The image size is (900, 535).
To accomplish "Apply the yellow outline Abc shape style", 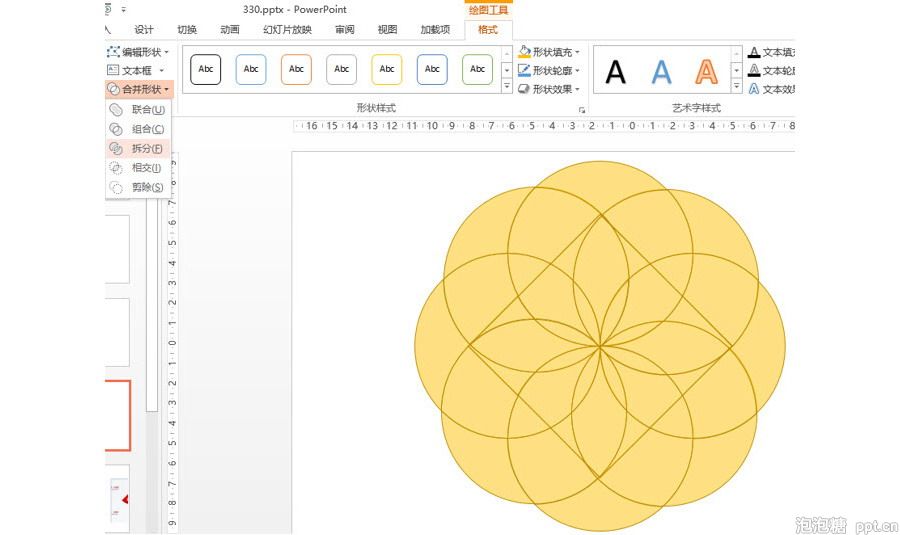I will [387, 69].
